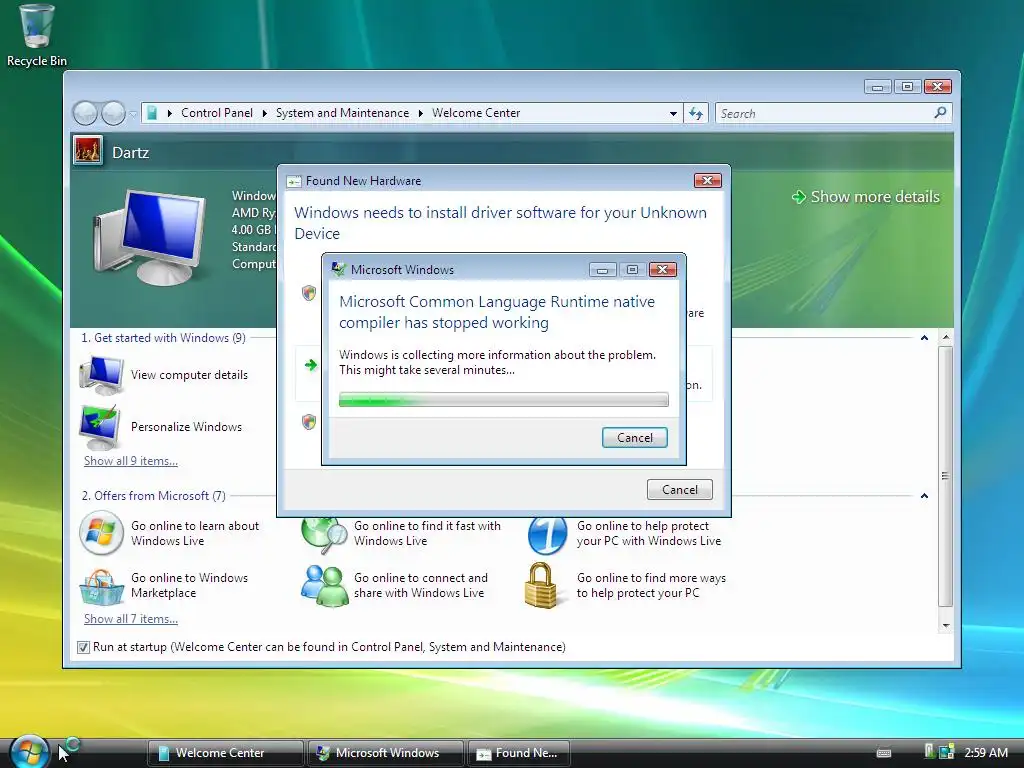Click the keyboard icon in system tray
1024x768 pixels.
(884, 753)
